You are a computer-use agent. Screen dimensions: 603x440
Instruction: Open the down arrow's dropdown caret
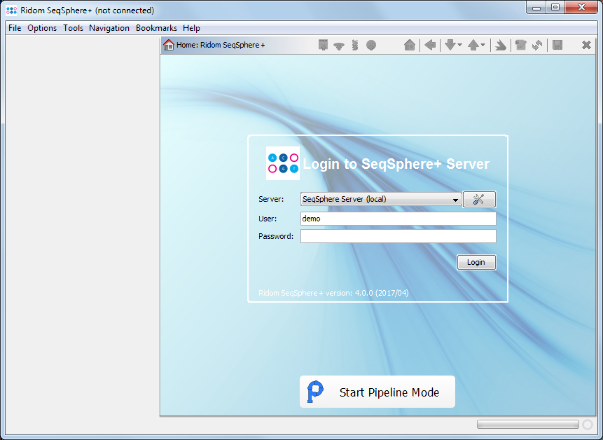click(460, 45)
